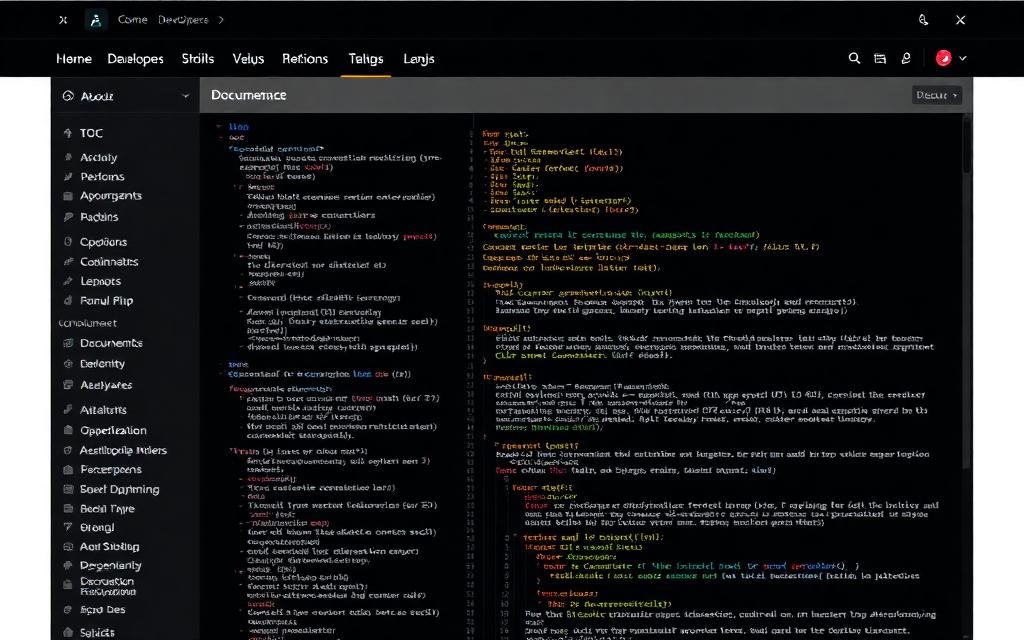
Task: Open the Decur dropdown in Documence header
Action: click(x=936, y=95)
